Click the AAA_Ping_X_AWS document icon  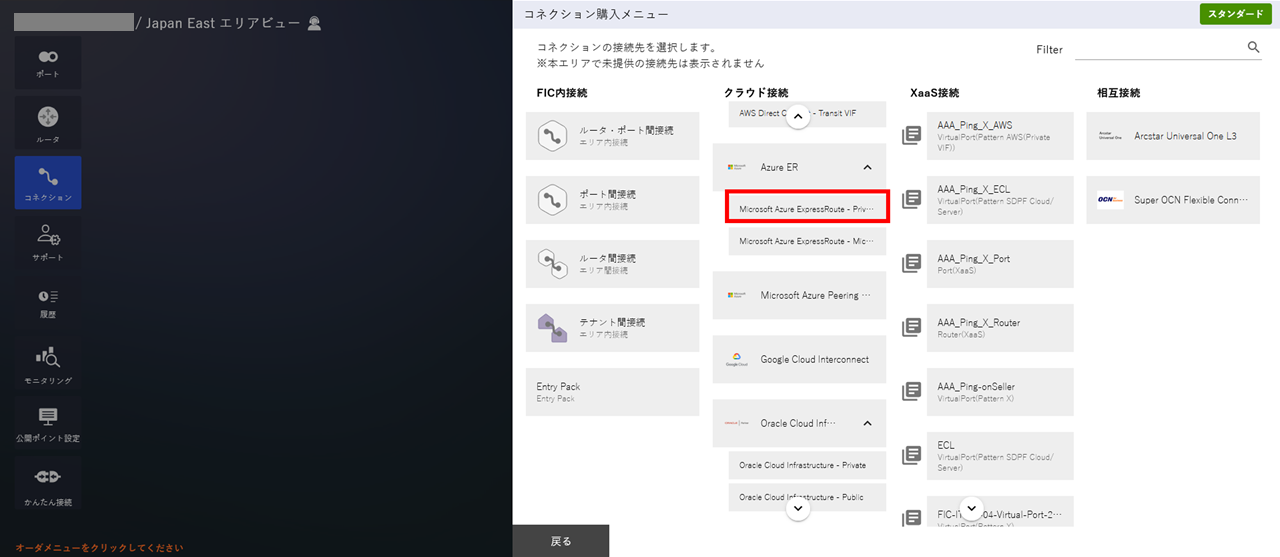click(911, 135)
